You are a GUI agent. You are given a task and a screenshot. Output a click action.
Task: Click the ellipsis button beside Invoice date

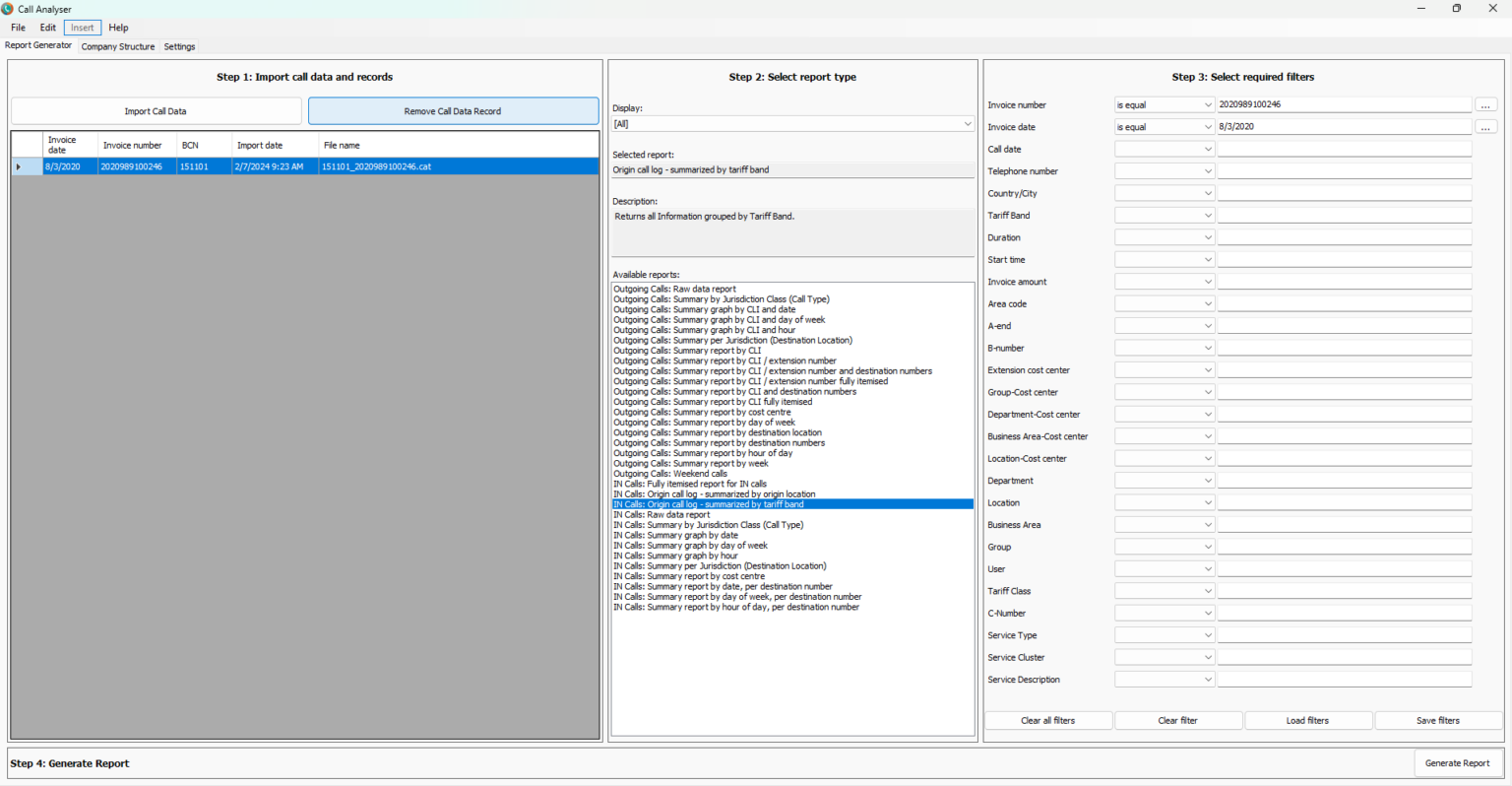(x=1485, y=127)
